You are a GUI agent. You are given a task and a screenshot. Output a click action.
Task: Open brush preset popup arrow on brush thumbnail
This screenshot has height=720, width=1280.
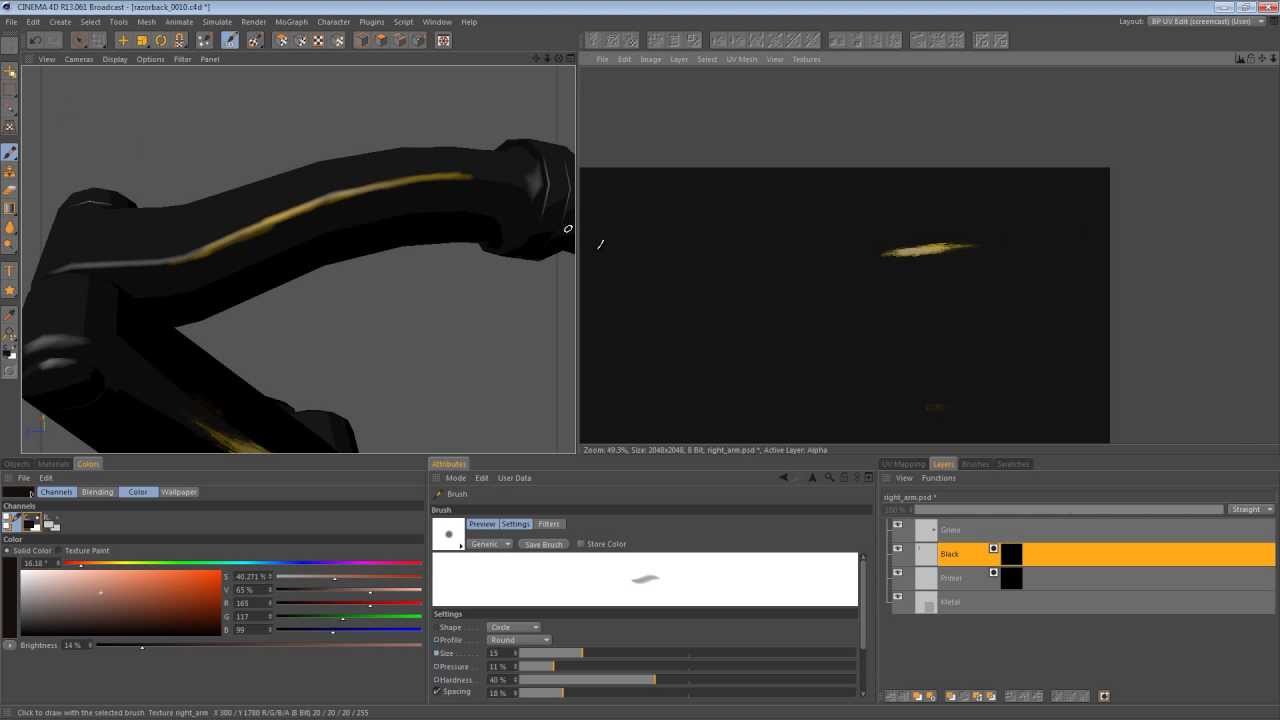(x=461, y=546)
